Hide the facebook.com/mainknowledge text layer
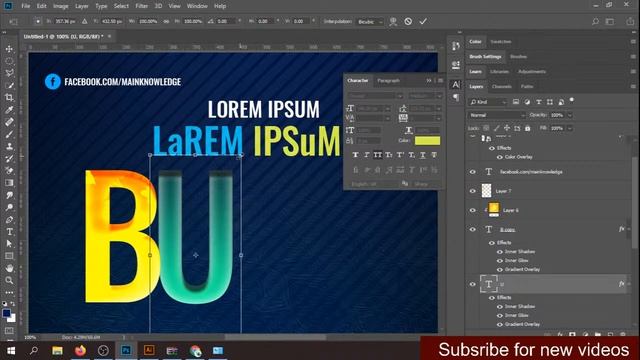 tap(473, 172)
